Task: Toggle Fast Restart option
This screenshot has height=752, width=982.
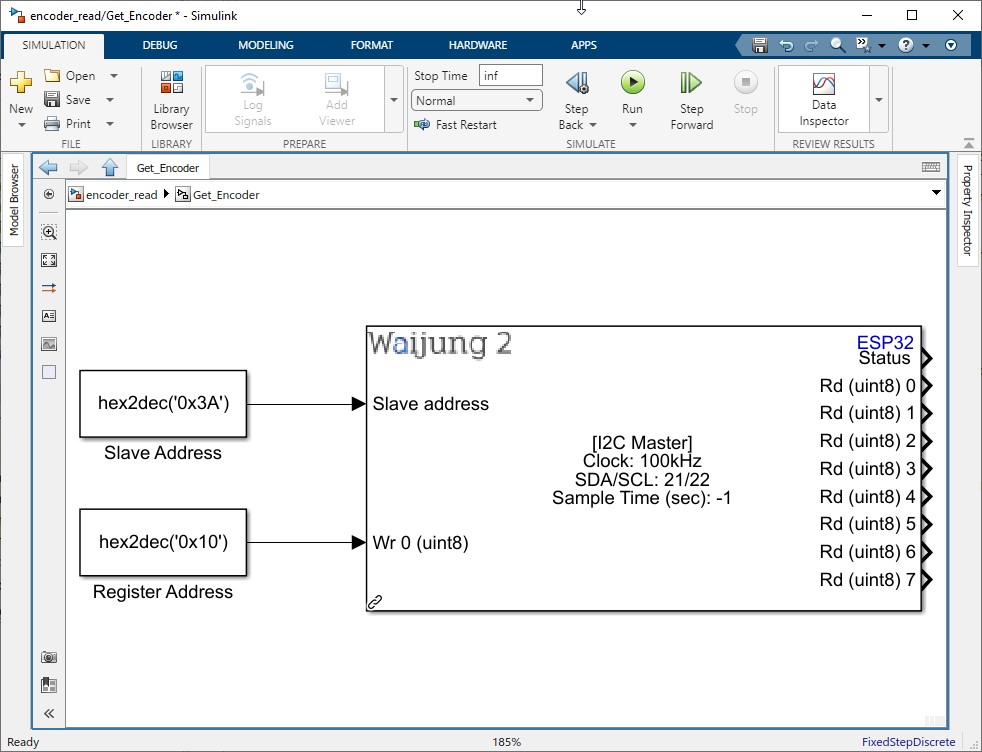Action: (x=456, y=125)
